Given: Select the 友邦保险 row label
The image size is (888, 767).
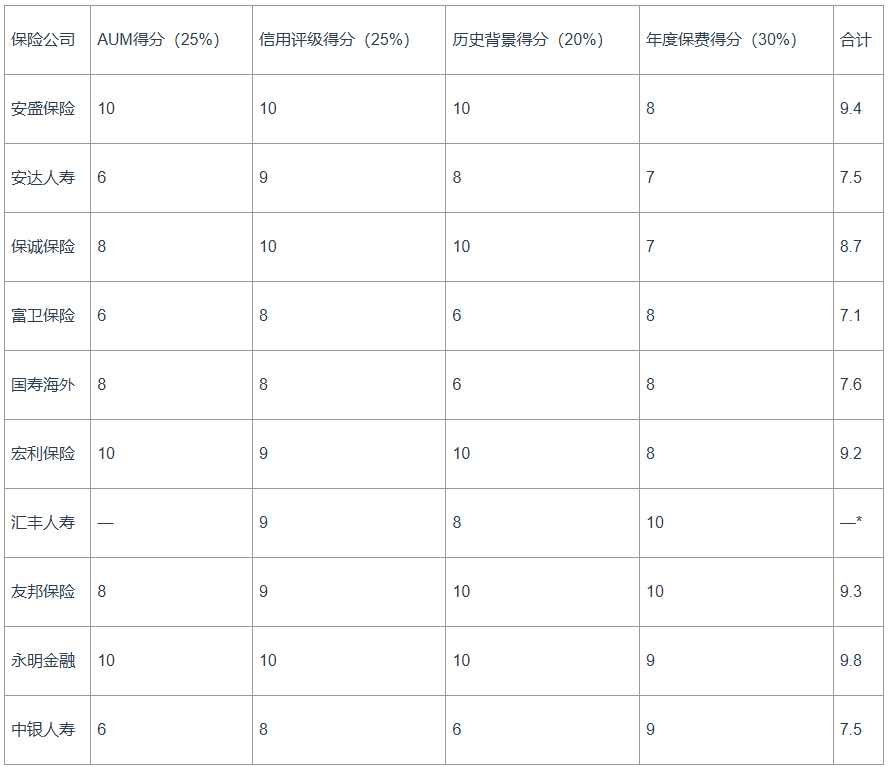Looking at the screenshot, I should coord(43,591).
